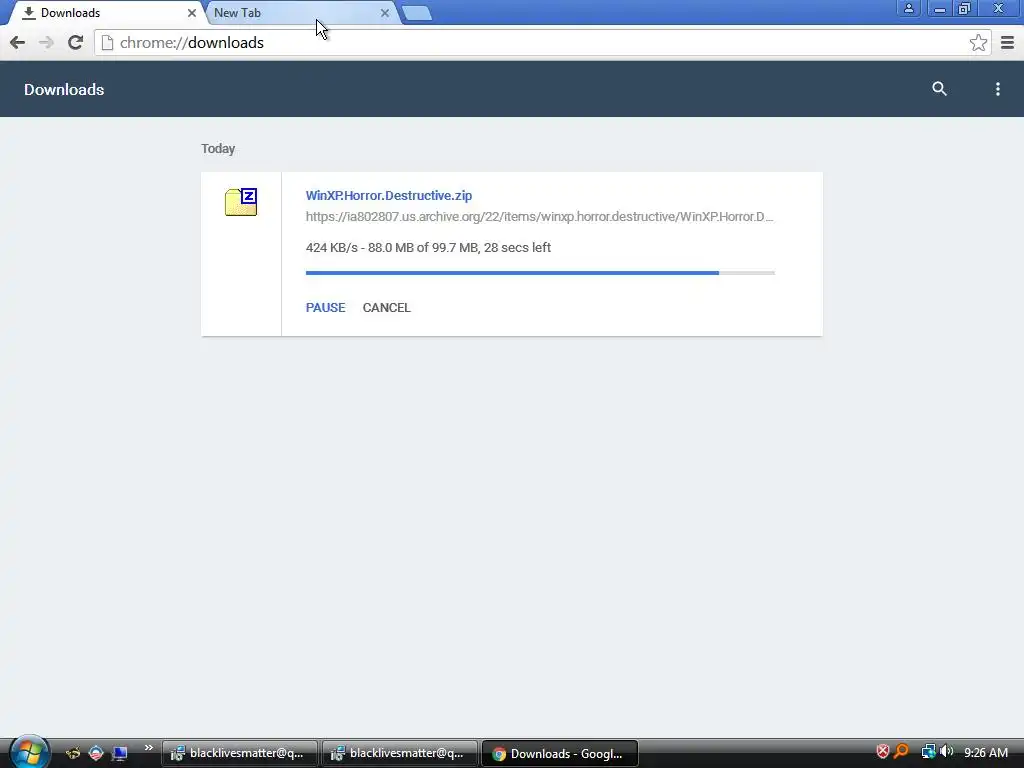The image size is (1024, 768).
Task: Bookmark this page with the star icon
Action: 978,42
